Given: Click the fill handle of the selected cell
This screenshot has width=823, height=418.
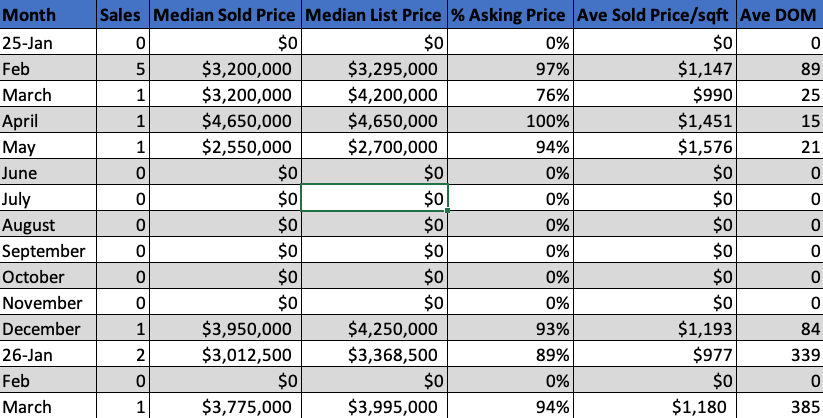Looking at the screenshot, I should pyautogui.click(x=449, y=211).
